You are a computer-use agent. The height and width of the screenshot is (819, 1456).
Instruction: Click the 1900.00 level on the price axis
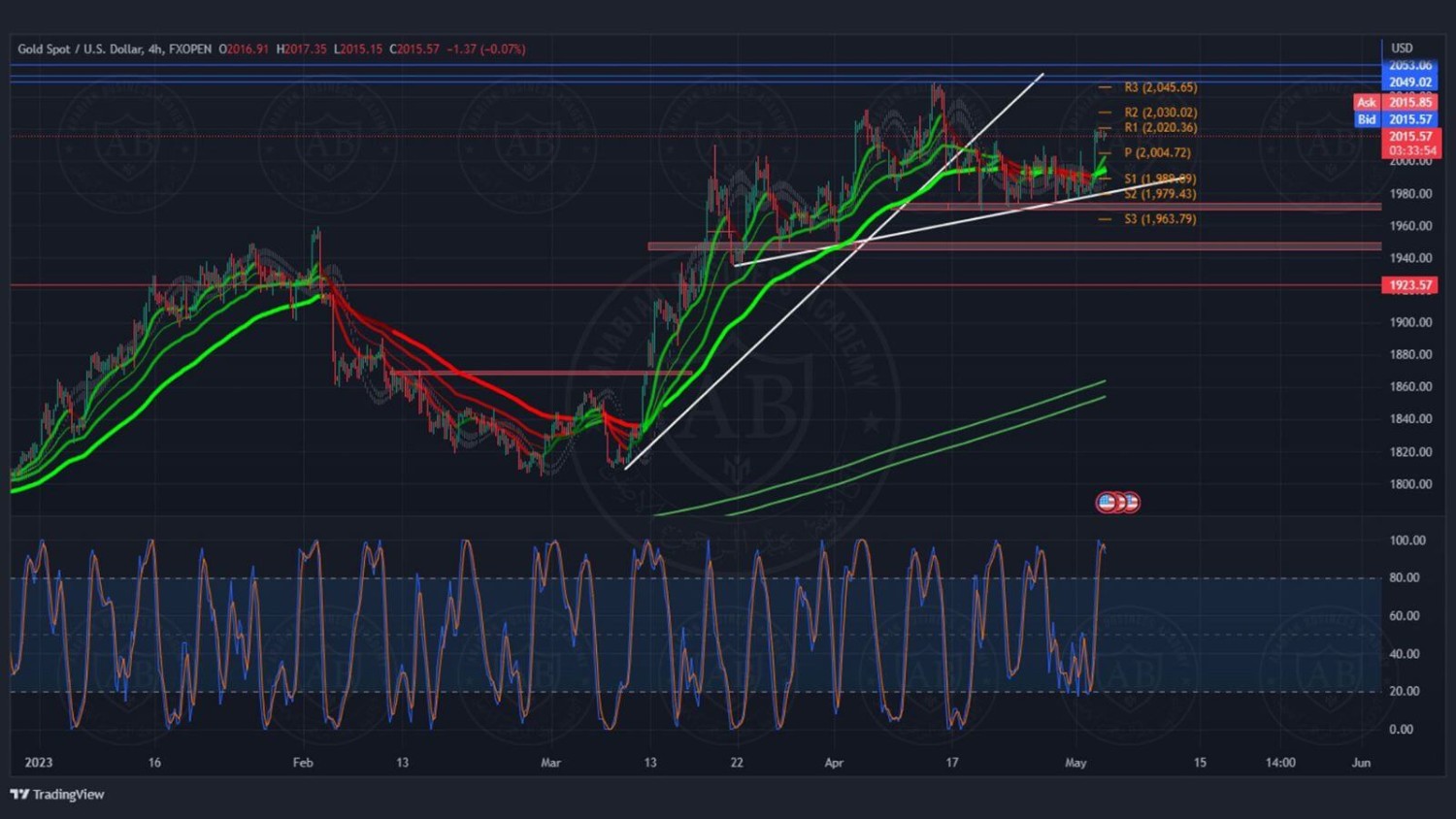coord(1410,322)
